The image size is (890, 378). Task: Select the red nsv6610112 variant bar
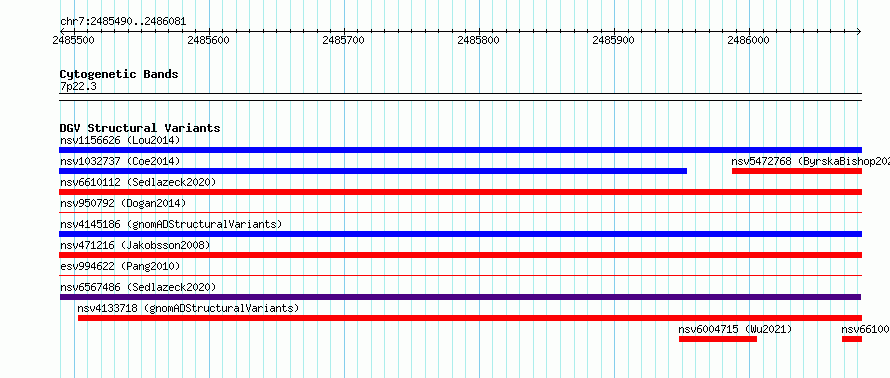click(x=460, y=192)
